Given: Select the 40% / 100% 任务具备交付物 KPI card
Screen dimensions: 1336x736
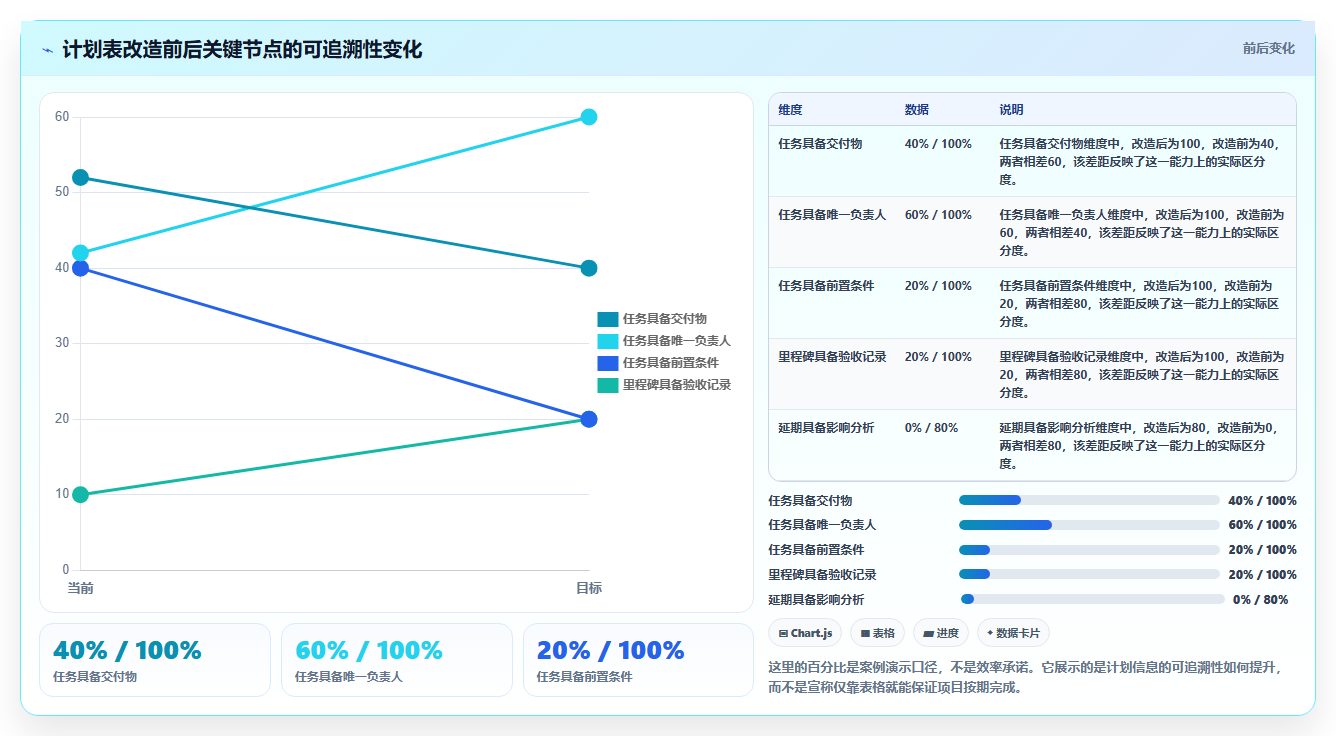Looking at the screenshot, I should (155, 660).
